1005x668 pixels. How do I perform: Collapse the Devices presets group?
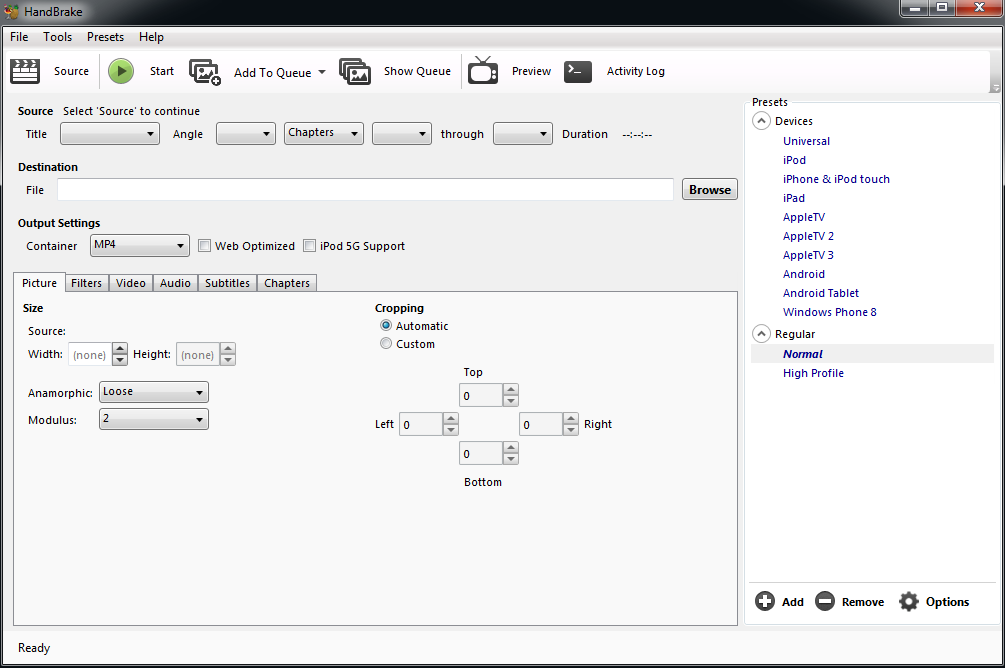pyautogui.click(x=761, y=121)
